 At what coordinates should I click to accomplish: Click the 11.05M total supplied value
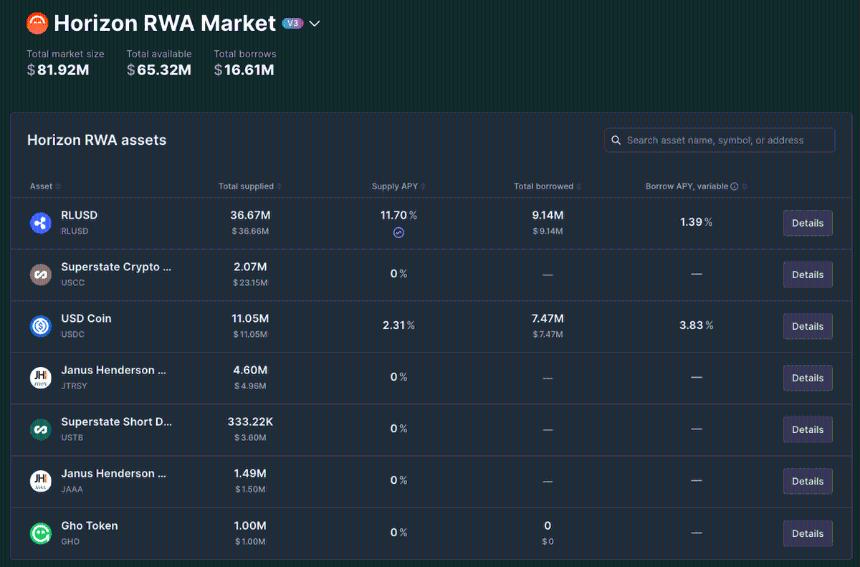[x=250, y=319]
